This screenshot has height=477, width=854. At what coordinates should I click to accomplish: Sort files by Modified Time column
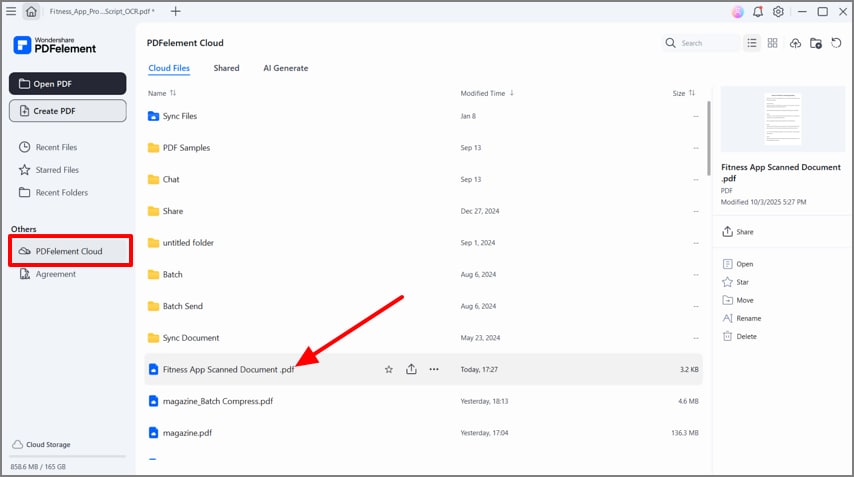click(487, 93)
